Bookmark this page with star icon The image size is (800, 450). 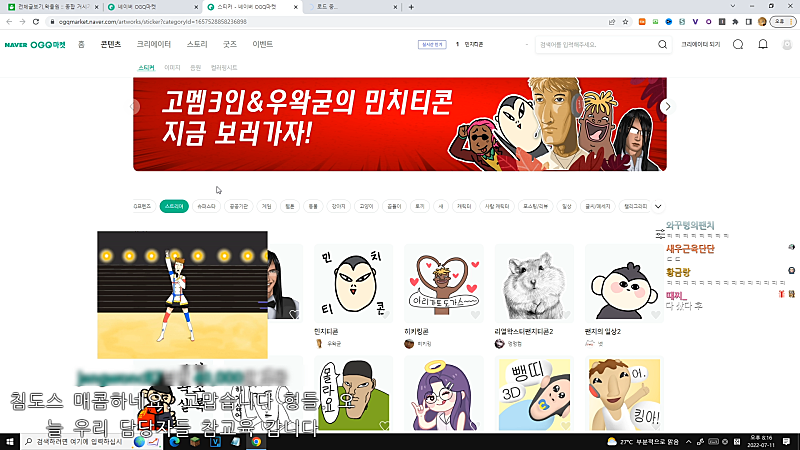click(x=626, y=22)
